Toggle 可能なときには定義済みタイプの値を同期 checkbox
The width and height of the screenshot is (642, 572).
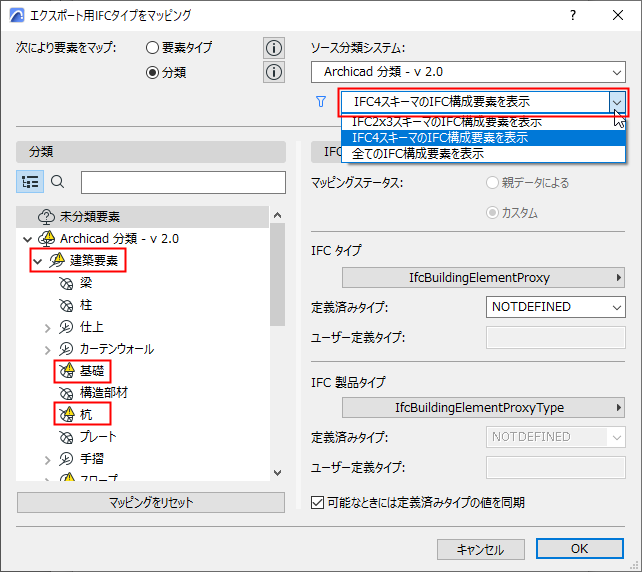[317, 502]
